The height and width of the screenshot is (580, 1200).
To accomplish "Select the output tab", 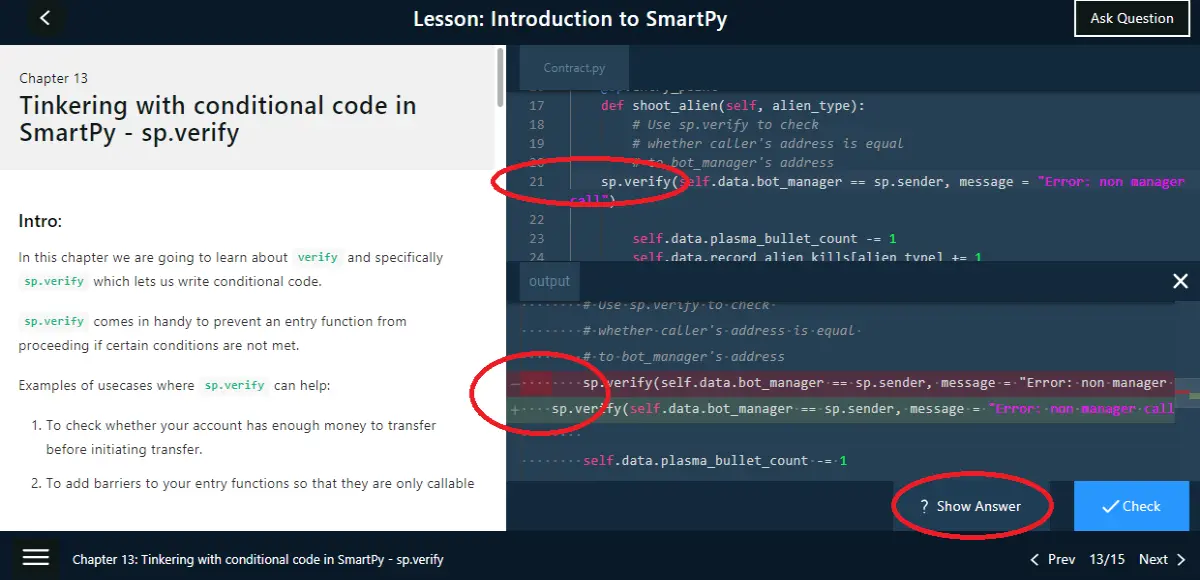I will (x=550, y=282).
